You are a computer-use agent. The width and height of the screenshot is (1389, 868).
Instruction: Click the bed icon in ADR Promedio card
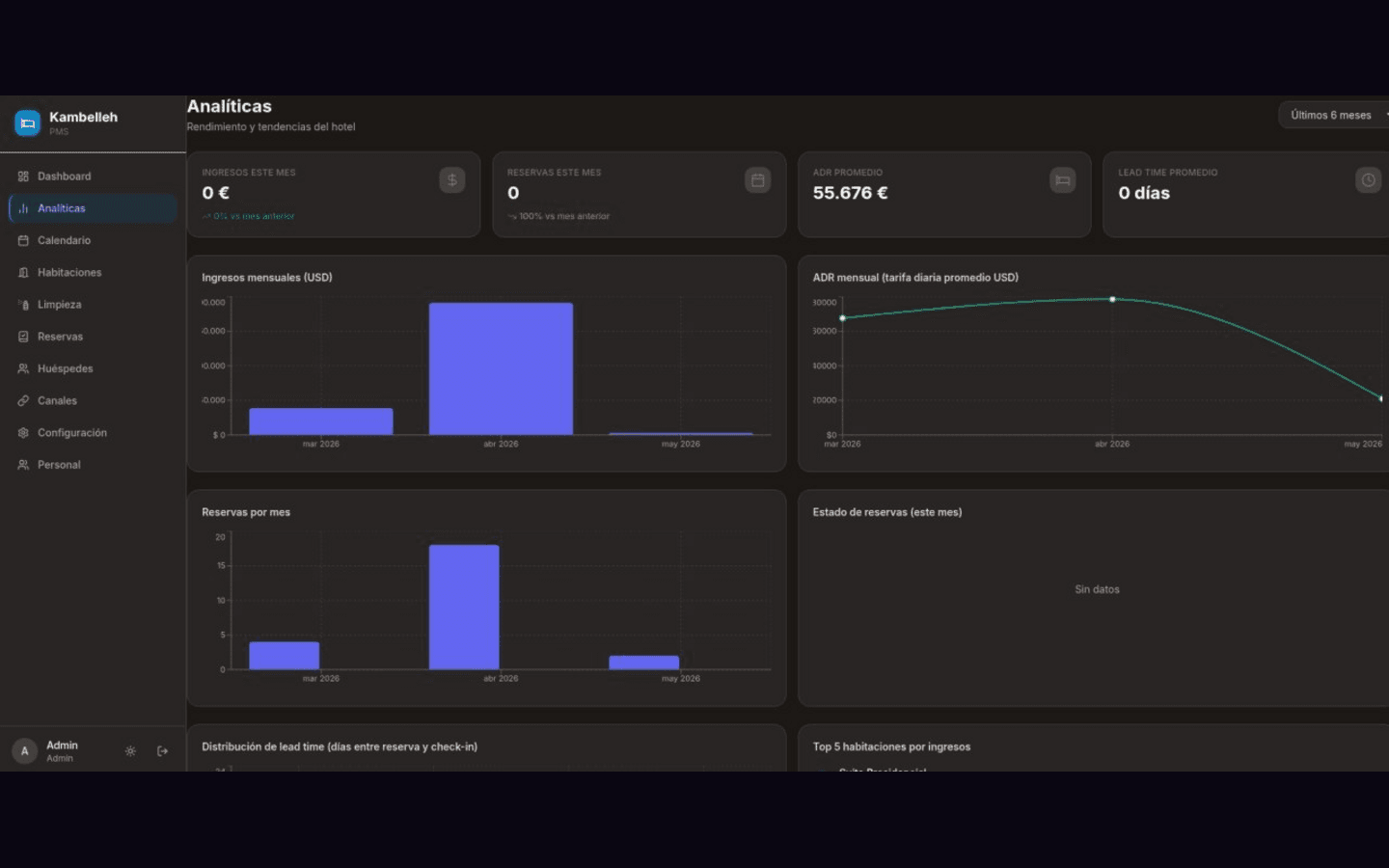click(1063, 180)
